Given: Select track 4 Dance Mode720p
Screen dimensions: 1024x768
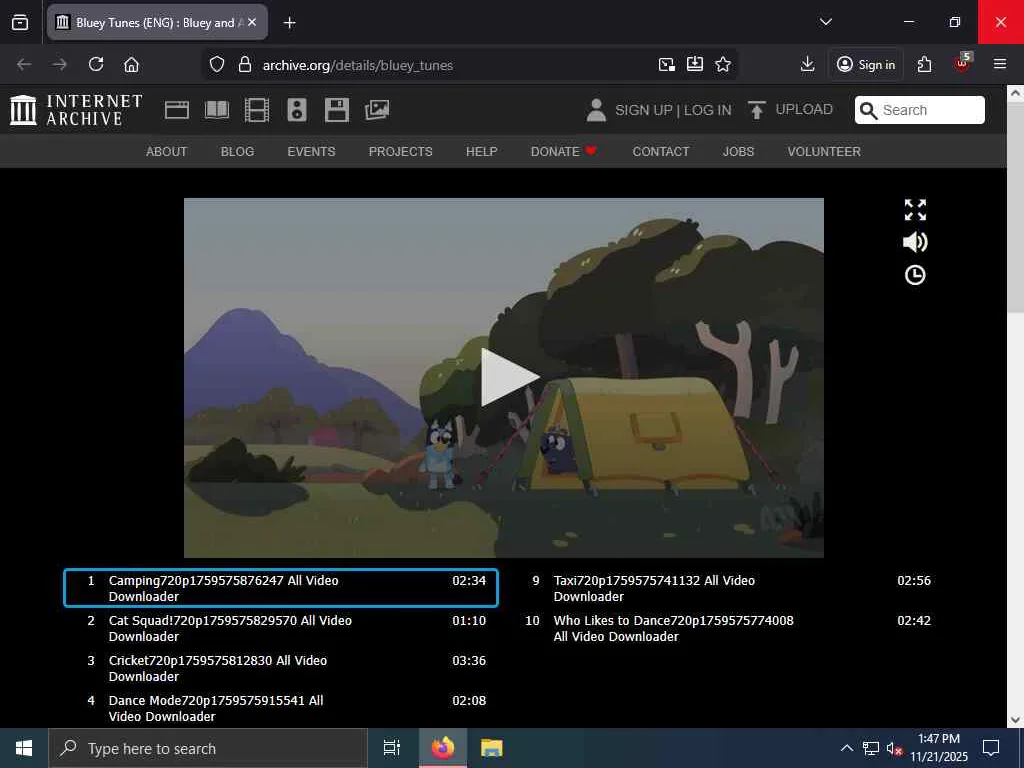Looking at the screenshot, I should pos(281,708).
